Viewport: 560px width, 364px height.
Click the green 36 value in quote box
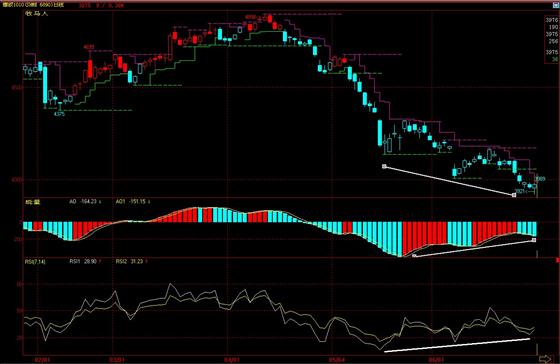555,59
